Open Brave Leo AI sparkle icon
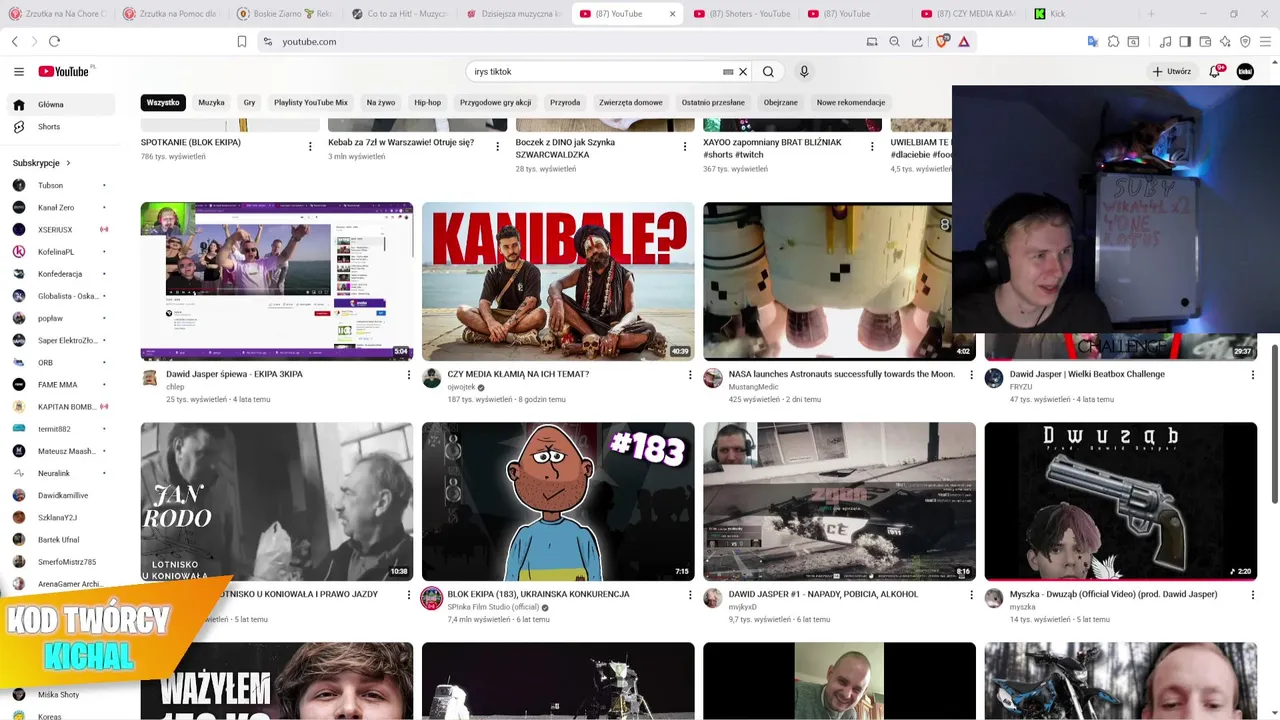Viewport: 1280px width, 720px height. (x=1225, y=41)
